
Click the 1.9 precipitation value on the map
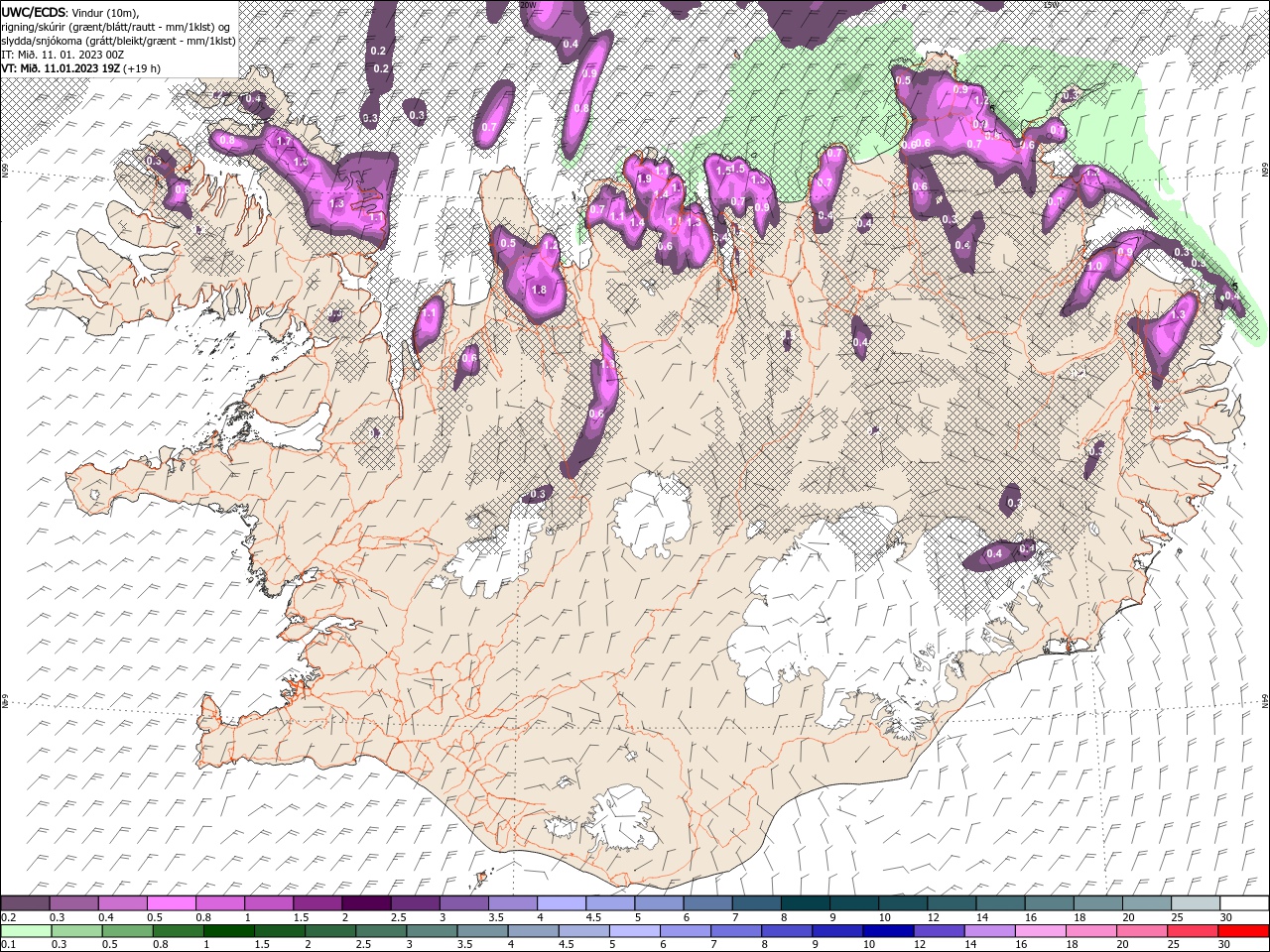coord(643,178)
